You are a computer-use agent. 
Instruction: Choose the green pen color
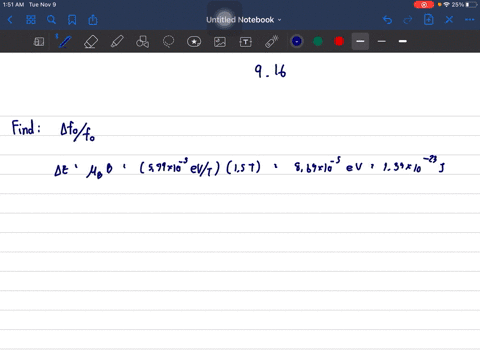(318, 41)
